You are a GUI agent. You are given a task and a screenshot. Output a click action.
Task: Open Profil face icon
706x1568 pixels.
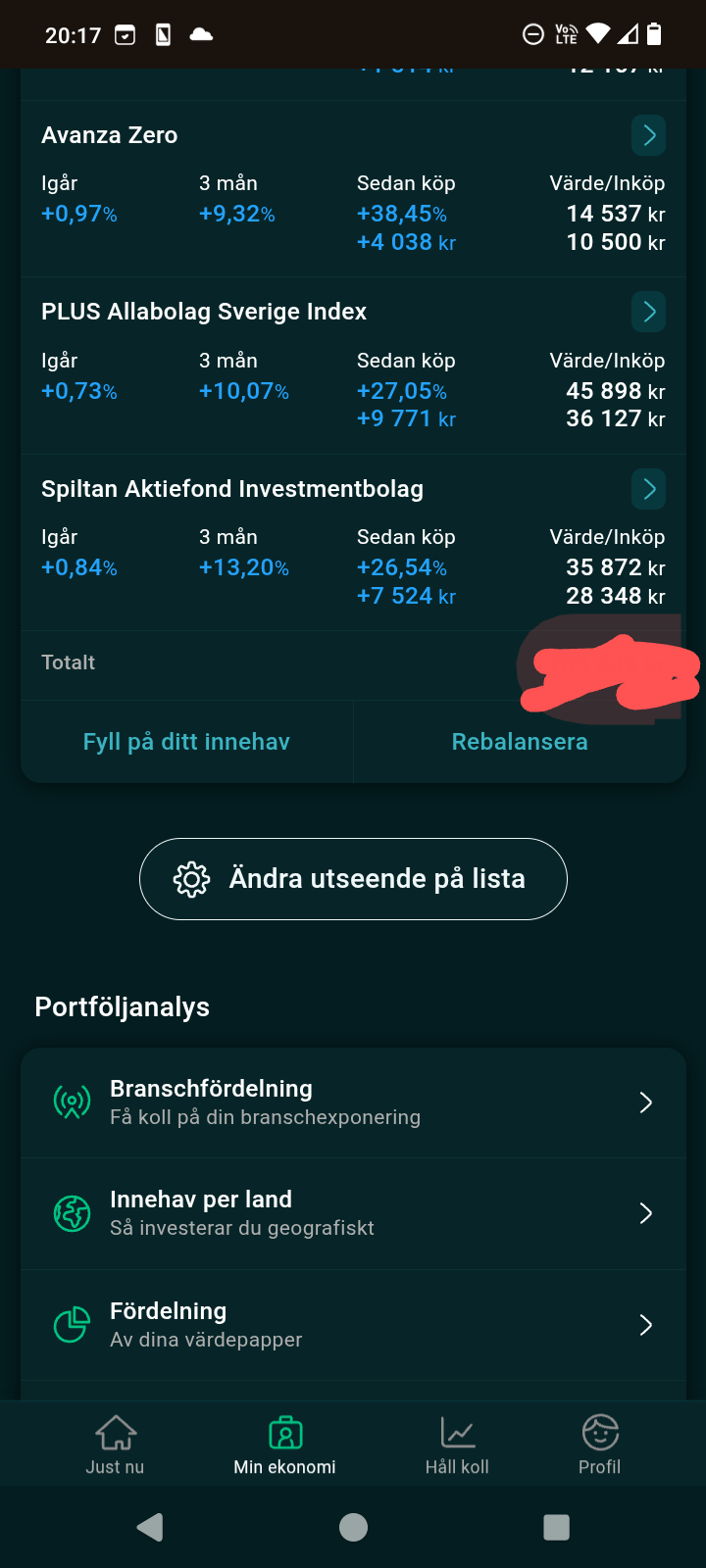click(x=600, y=1444)
